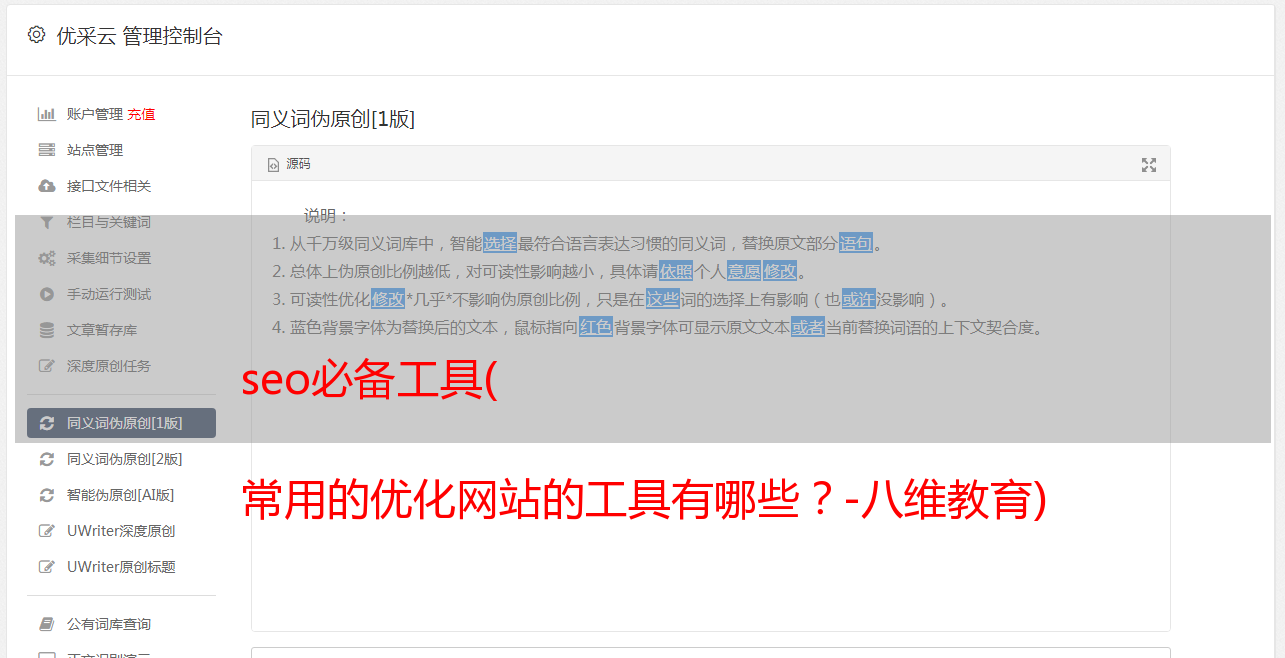Click the 站点管理 server icon
1285x658 pixels.
(46, 150)
